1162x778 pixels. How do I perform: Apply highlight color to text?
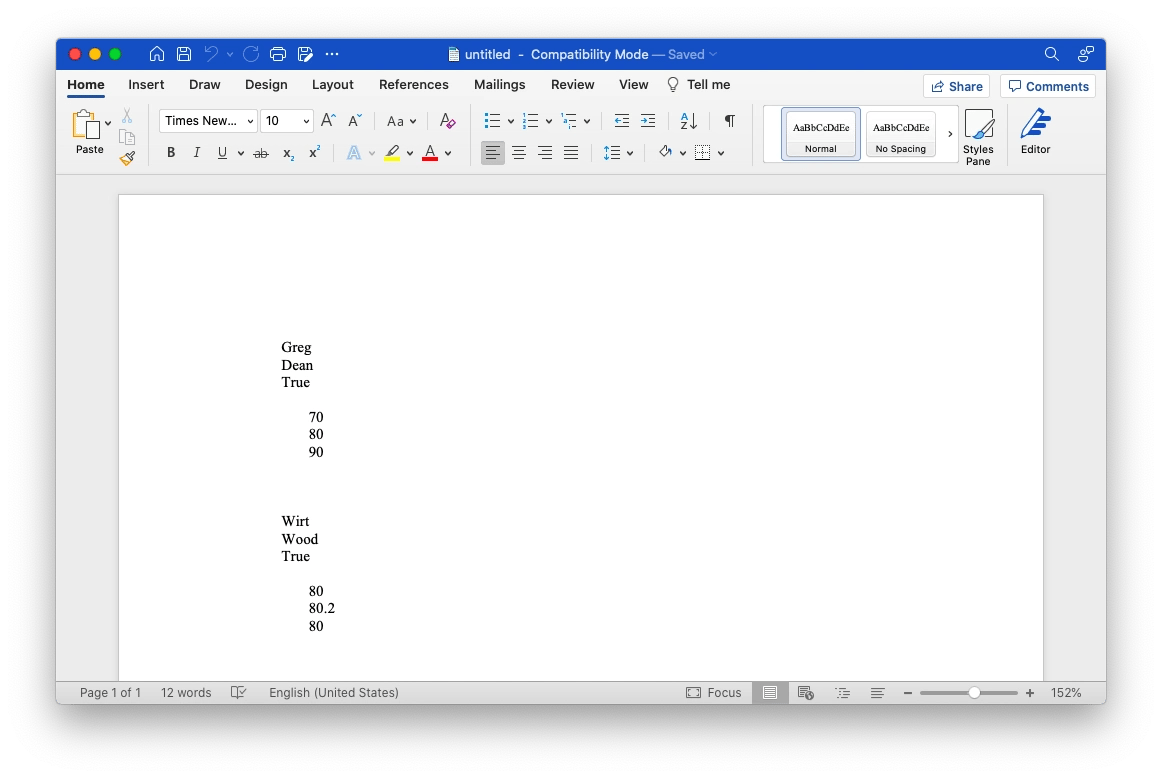(392, 152)
